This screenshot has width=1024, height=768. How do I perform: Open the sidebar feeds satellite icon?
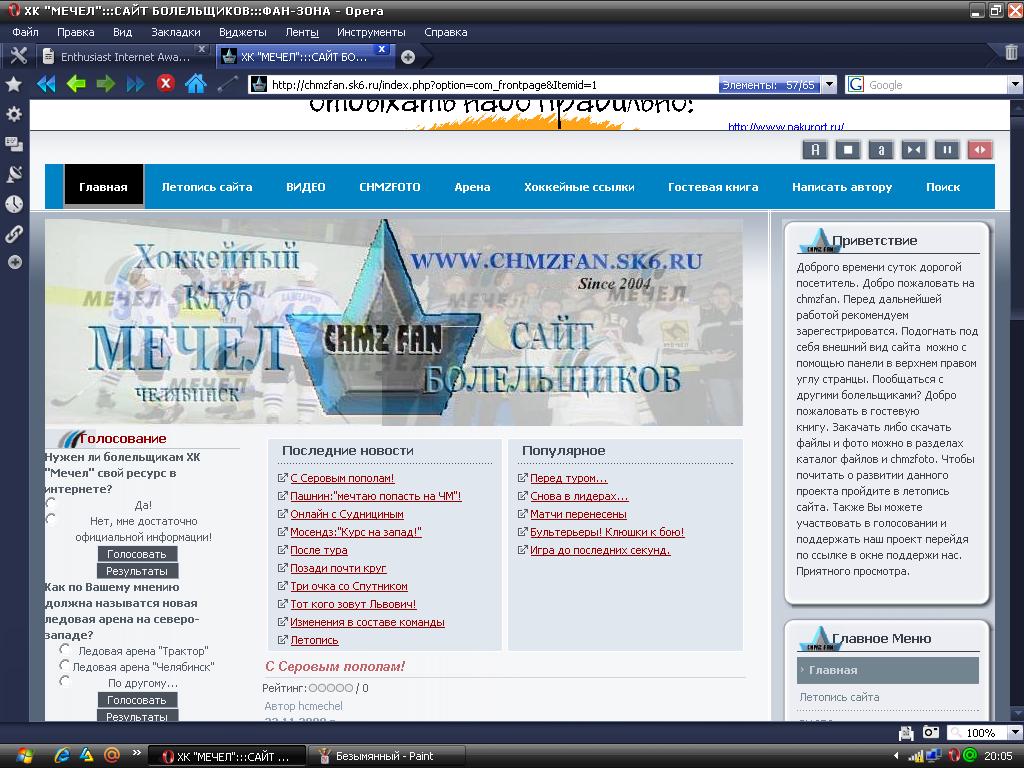click(14, 174)
